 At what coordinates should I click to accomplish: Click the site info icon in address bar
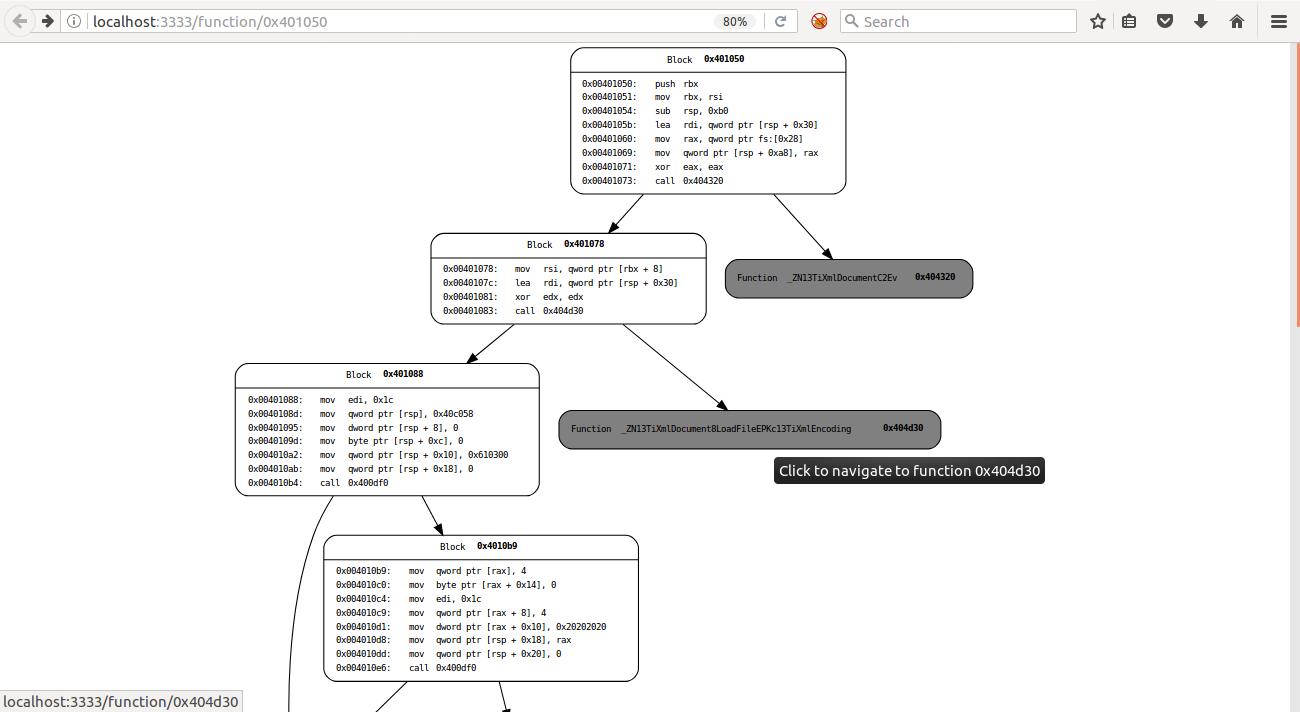[x=73, y=21]
